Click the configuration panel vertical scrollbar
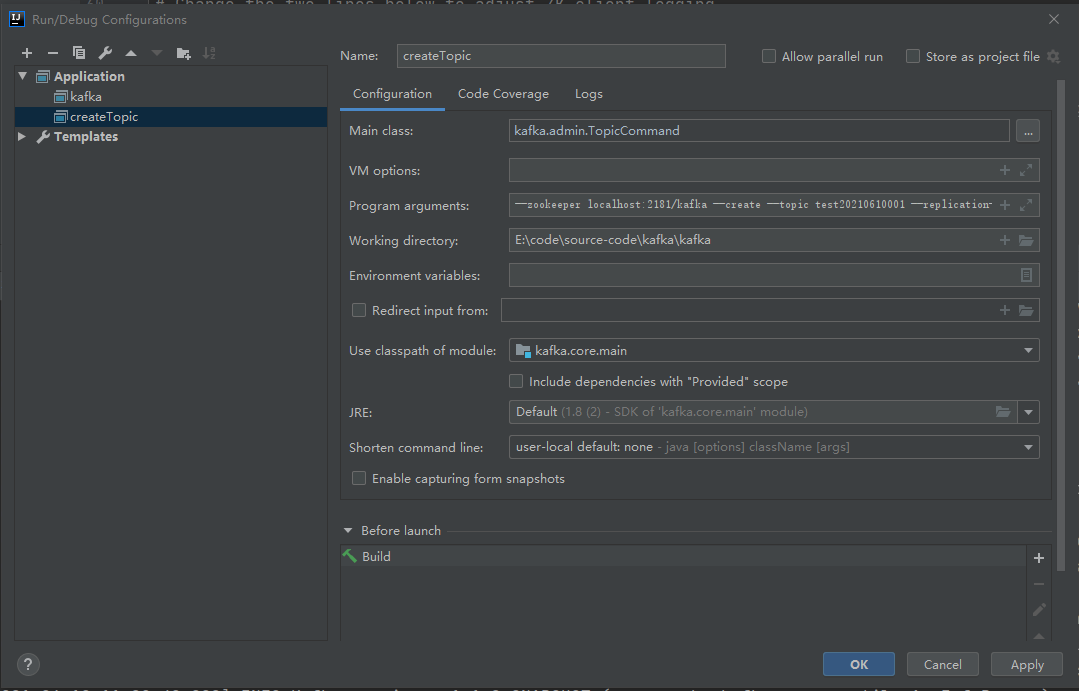Viewport: 1079px width, 691px height. (x=1061, y=325)
